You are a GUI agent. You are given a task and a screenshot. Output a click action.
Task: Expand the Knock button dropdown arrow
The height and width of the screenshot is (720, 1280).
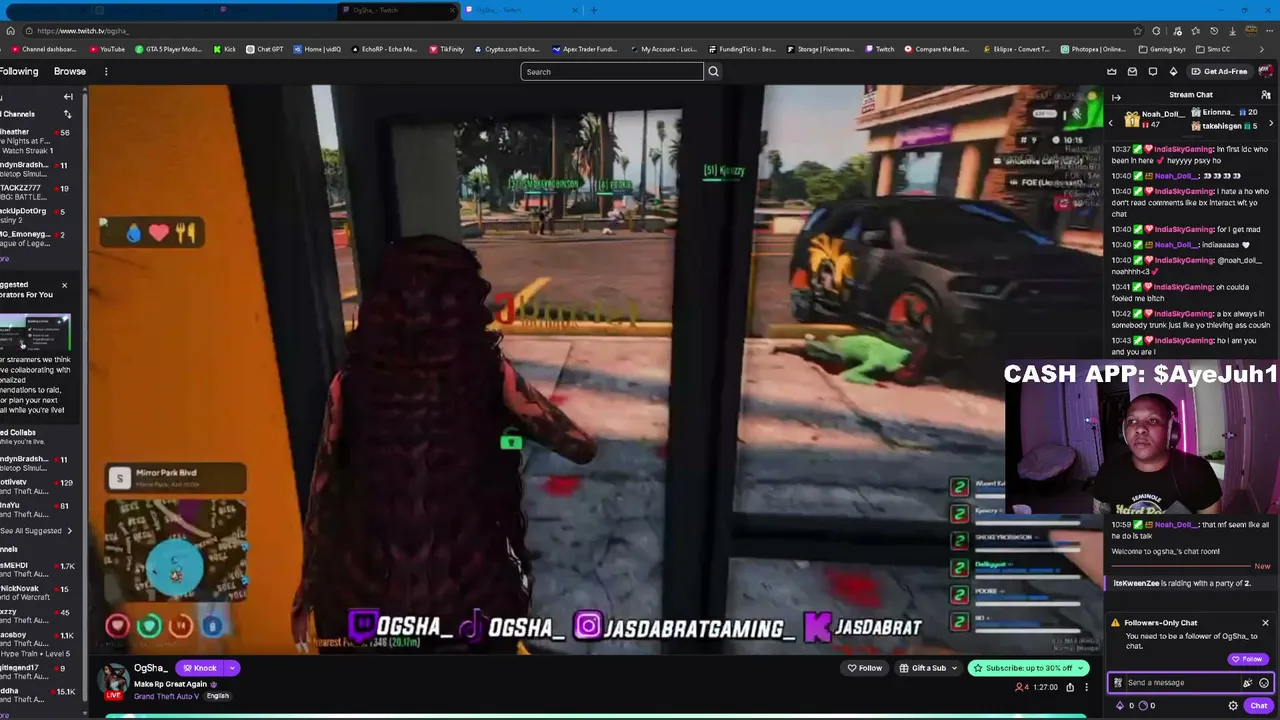232,668
